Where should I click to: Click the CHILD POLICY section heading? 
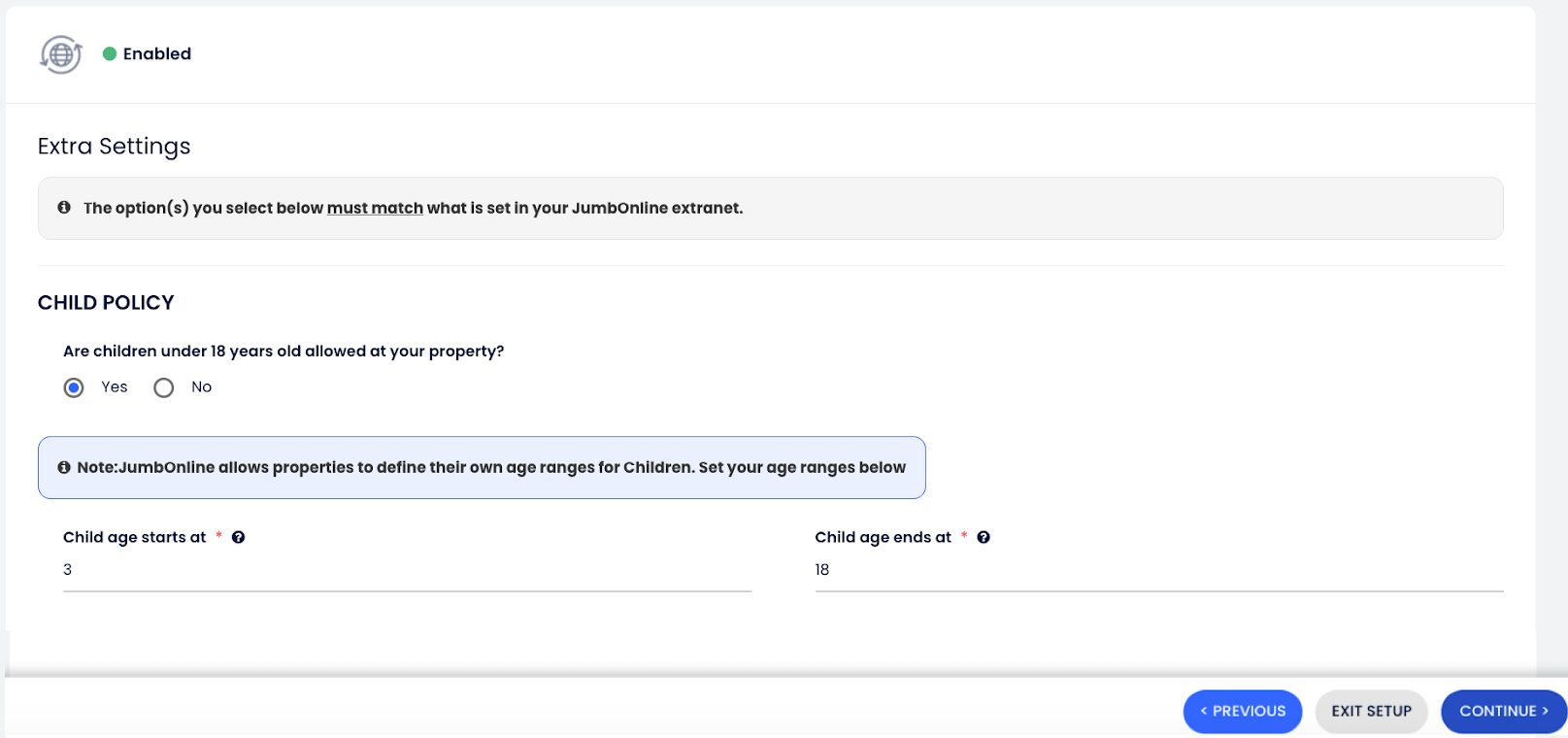[x=106, y=303]
